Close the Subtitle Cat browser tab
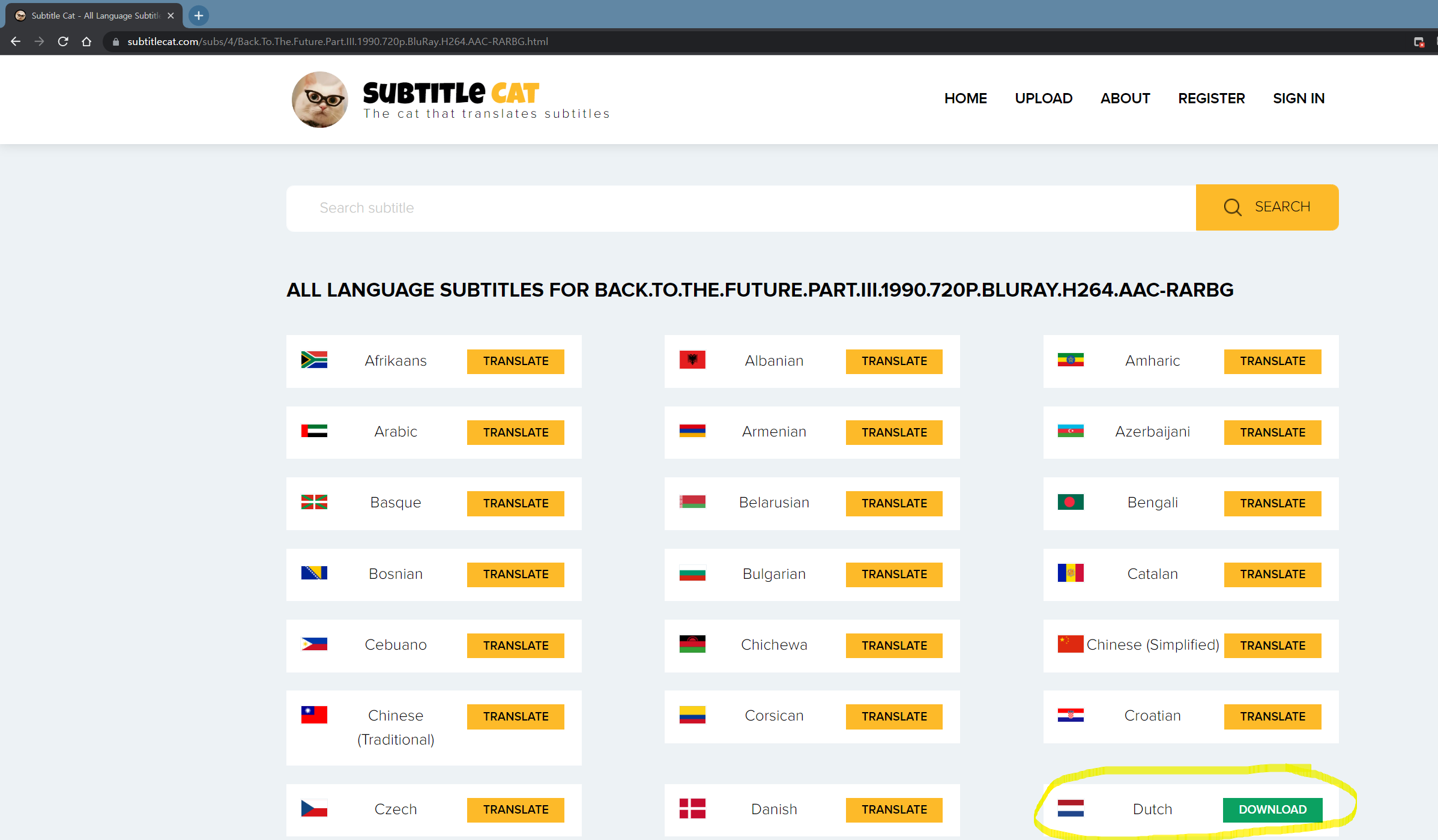Viewport: 1438px width, 840px height. pos(171,16)
